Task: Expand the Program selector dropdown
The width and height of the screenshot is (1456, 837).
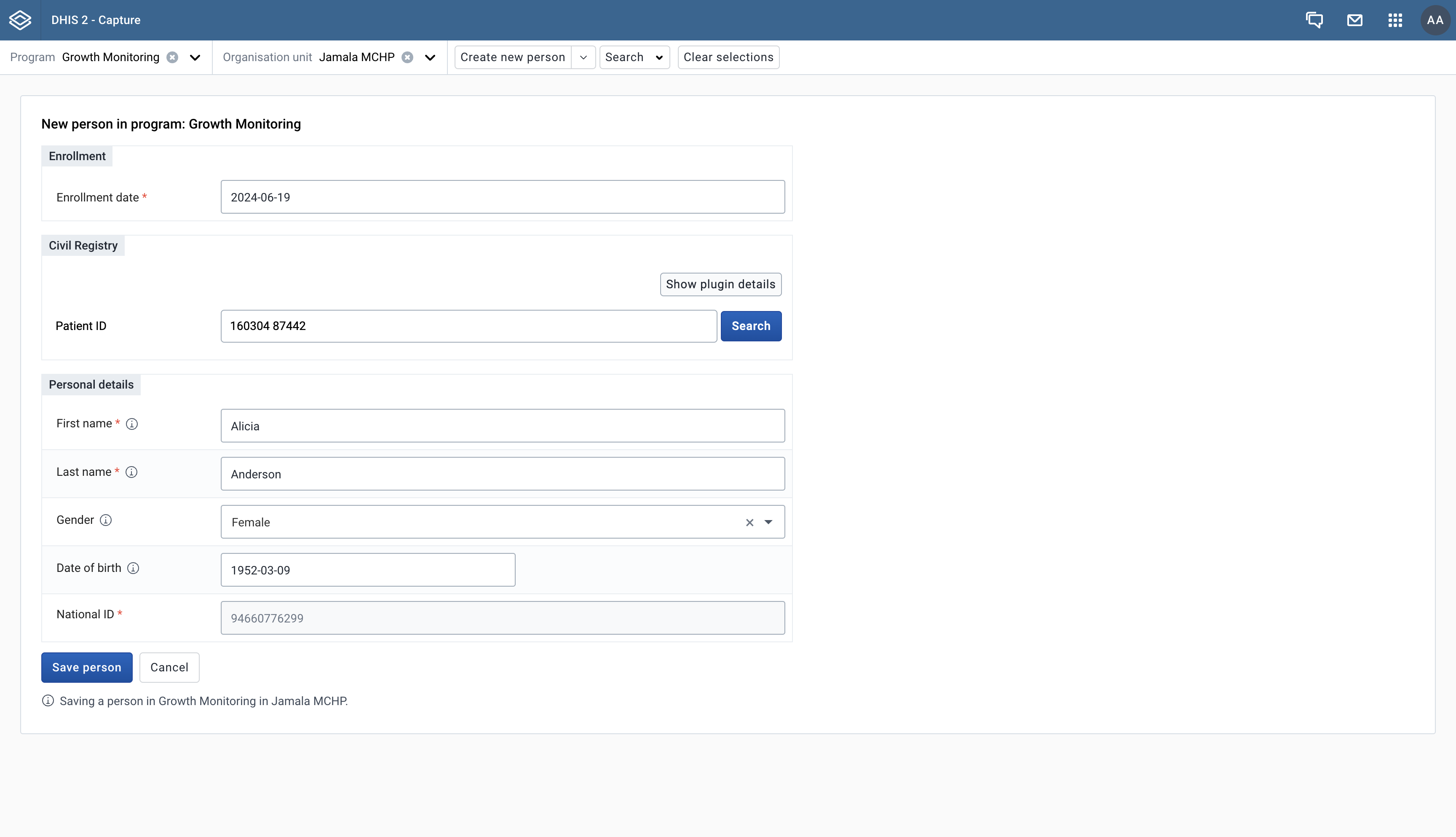Action: point(195,57)
